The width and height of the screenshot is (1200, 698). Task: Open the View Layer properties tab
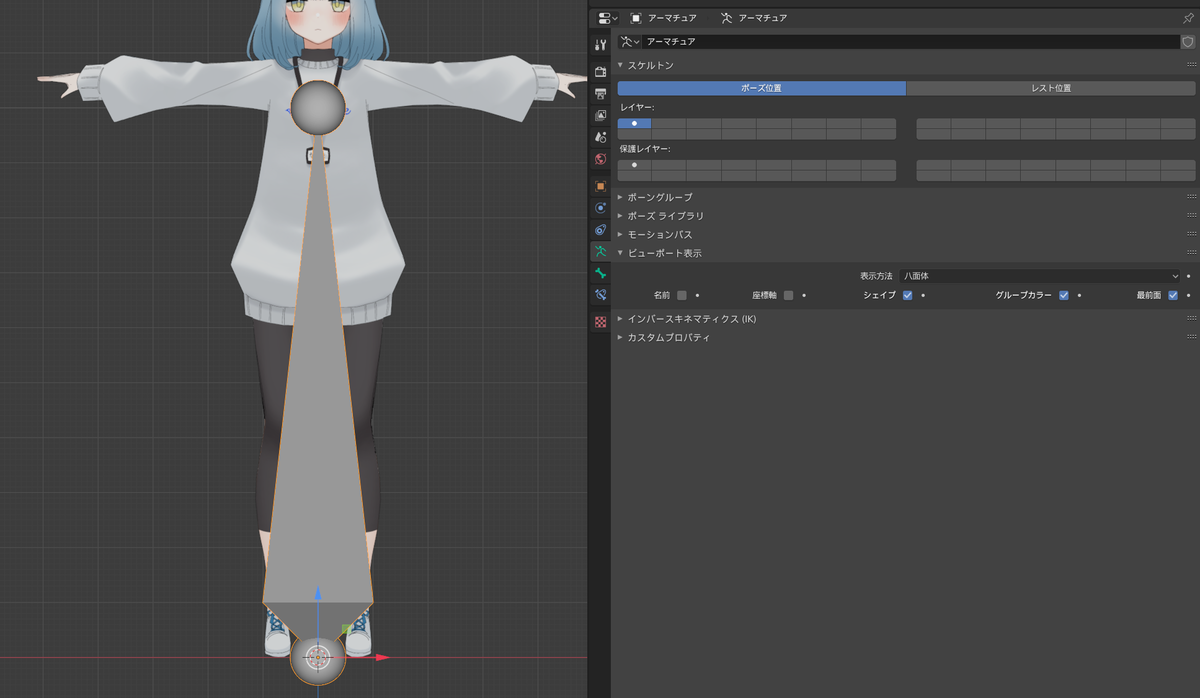tap(600, 115)
